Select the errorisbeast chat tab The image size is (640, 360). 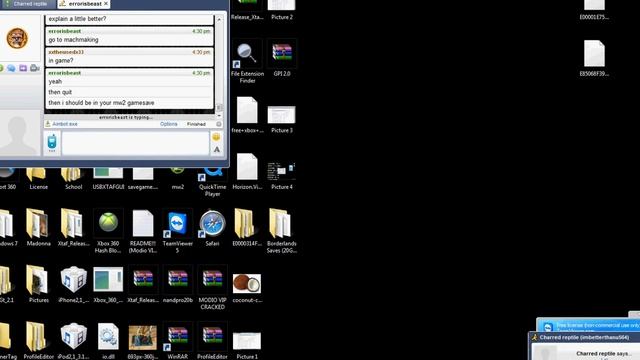(84, 4)
